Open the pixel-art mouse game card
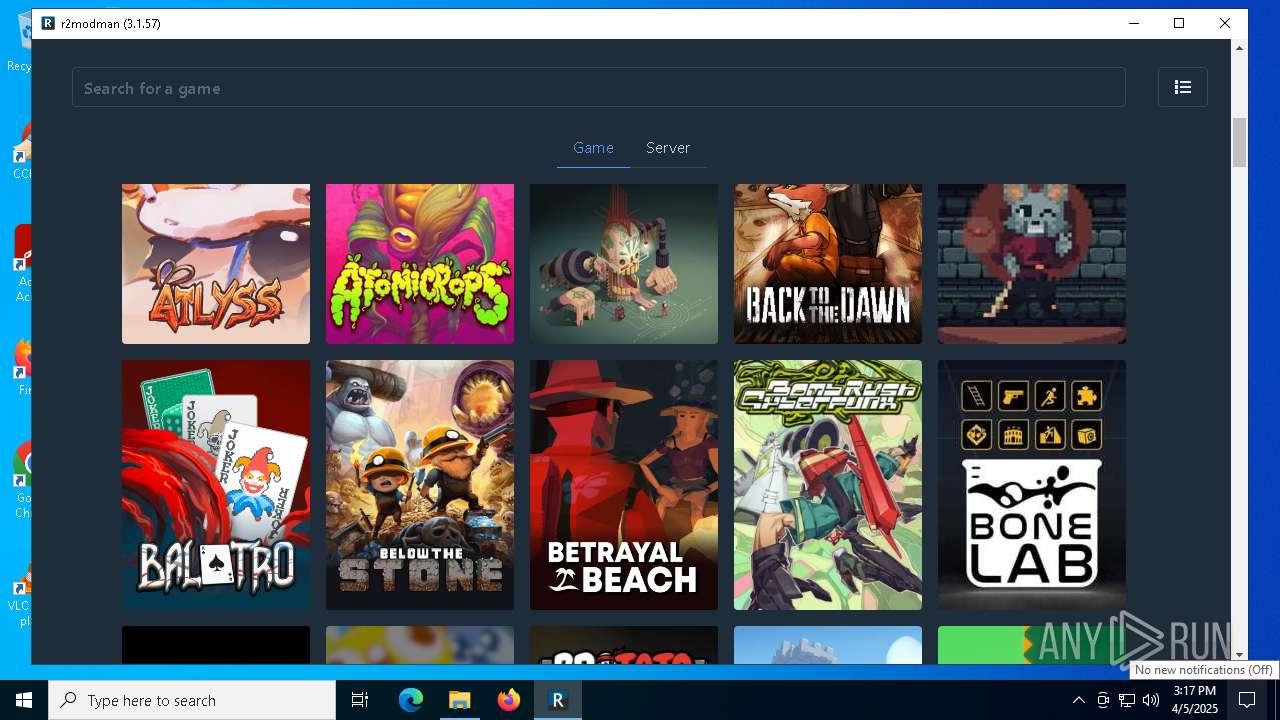The width and height of the screenshot is (1280, 720). pyautogui.click(x=1032, y=264)
